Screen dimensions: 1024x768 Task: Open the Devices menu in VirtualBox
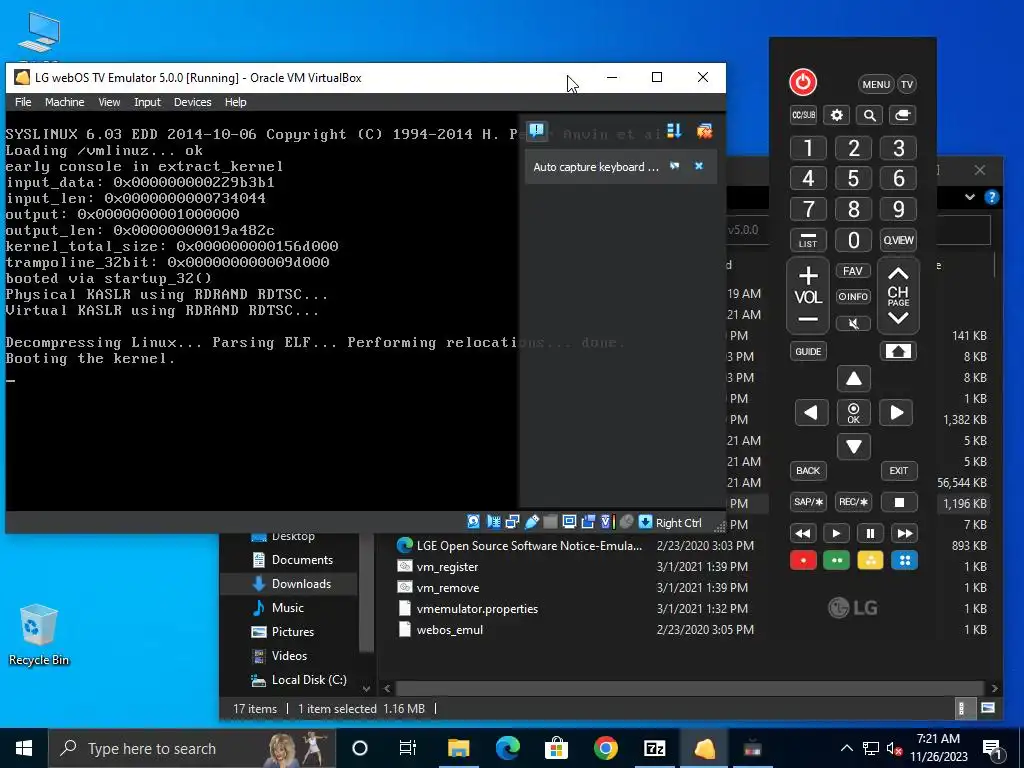[193, 102]
